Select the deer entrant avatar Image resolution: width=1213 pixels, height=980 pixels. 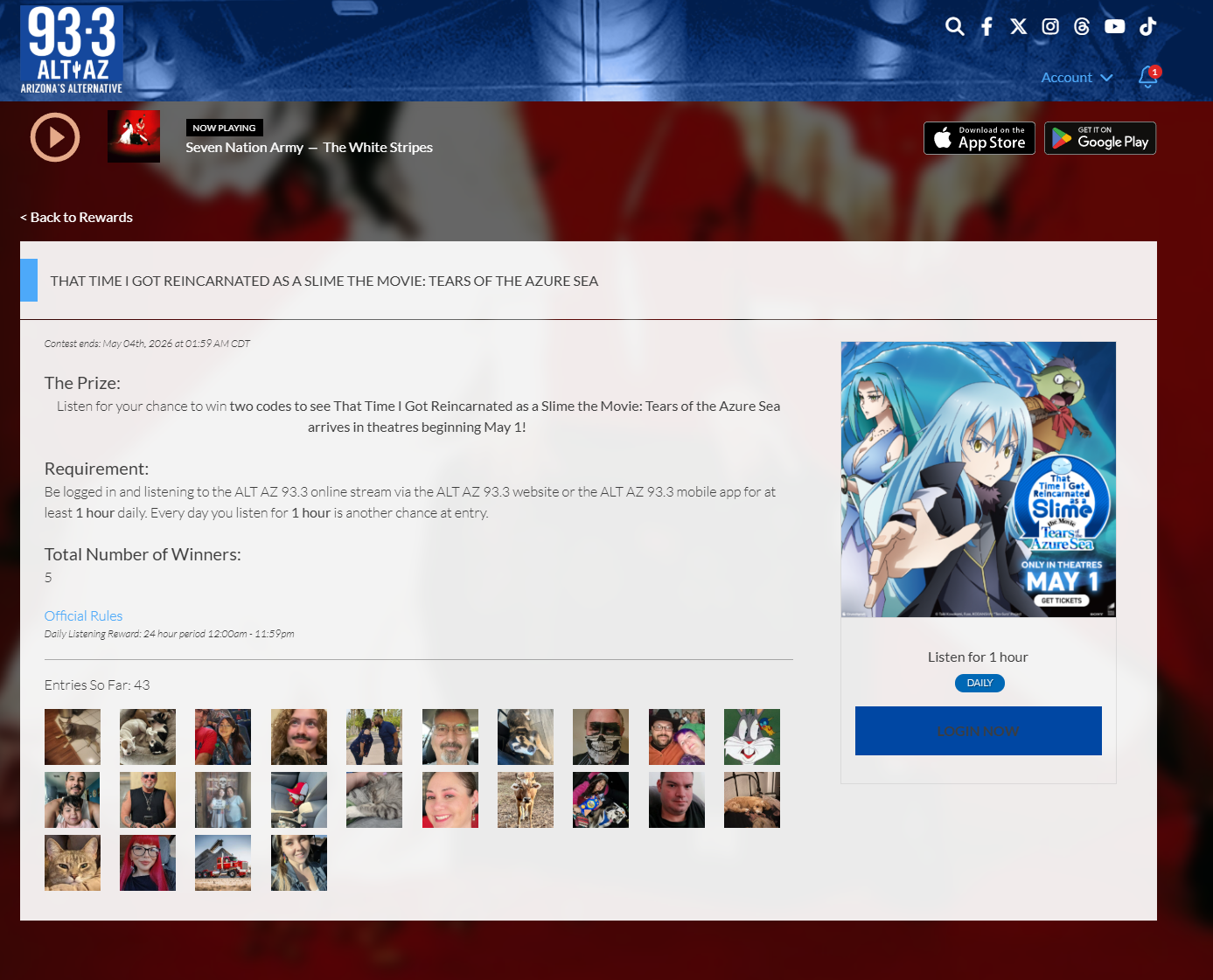click(x=526, y=800)
